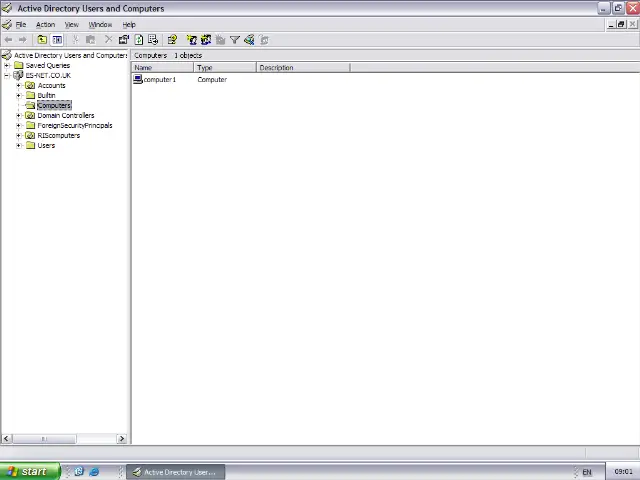This screenshot has height=480, width=640.
Task: Click the tree pane's left scroll arrow
Action: click(6, 439)
